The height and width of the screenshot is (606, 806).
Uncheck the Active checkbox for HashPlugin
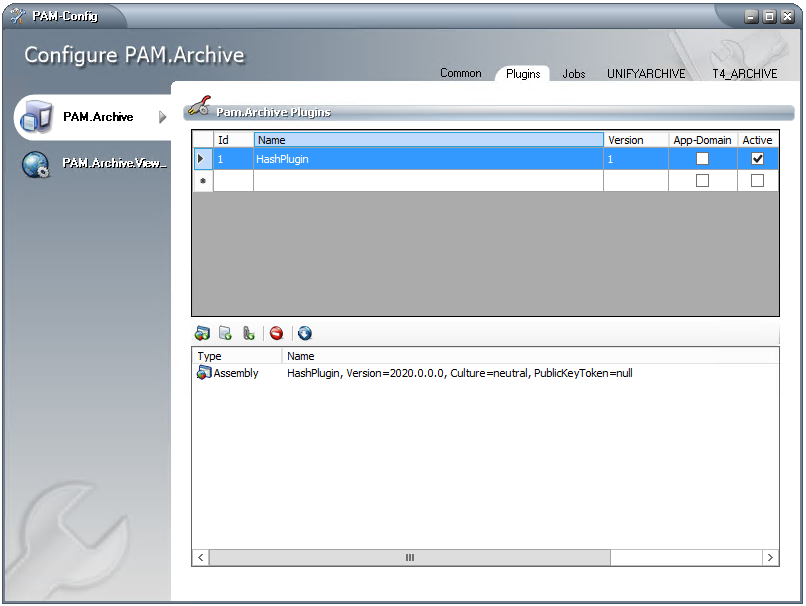click(757, 159)
